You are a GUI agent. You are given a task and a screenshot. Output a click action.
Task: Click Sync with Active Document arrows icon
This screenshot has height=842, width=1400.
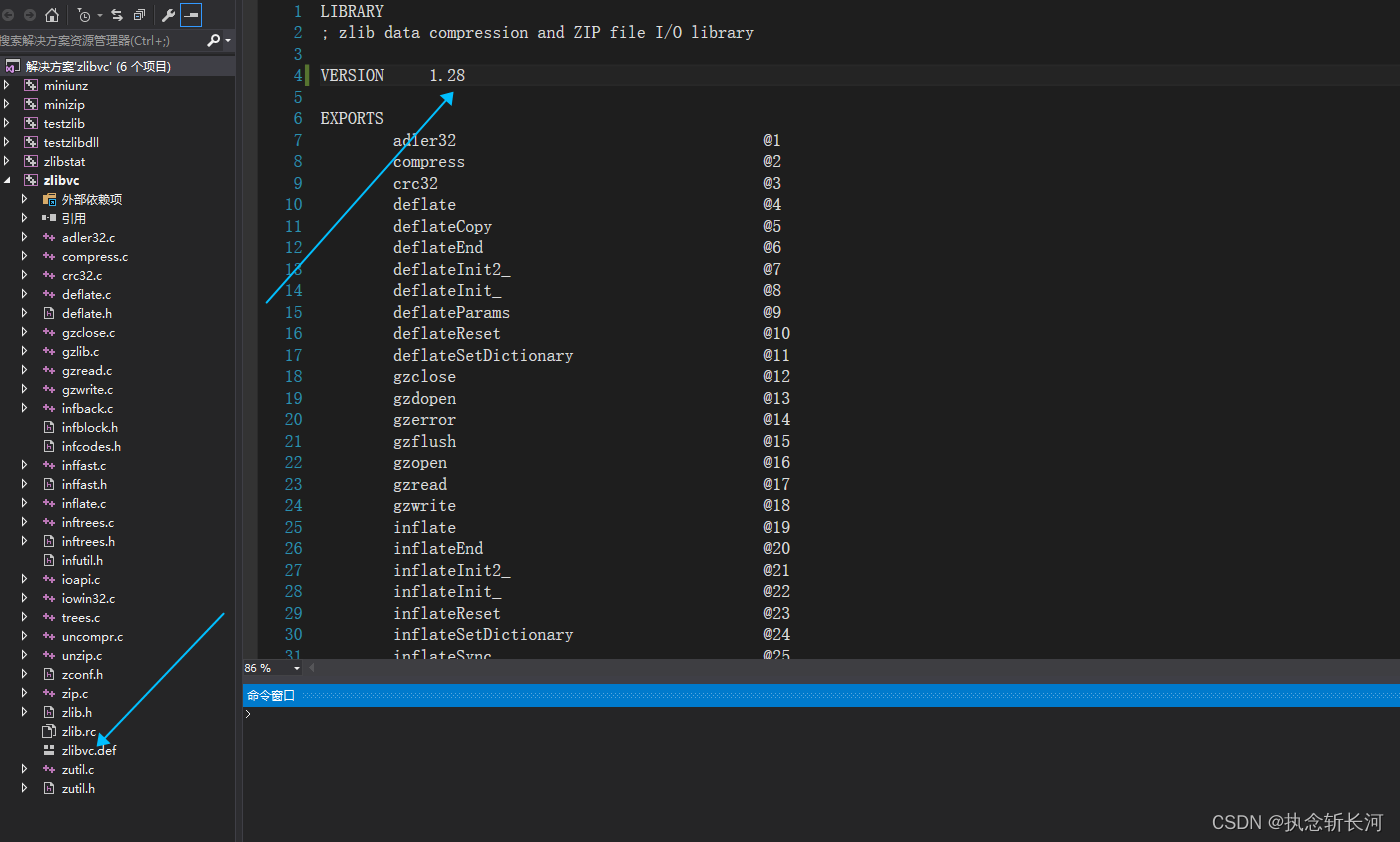pos(117,15)
